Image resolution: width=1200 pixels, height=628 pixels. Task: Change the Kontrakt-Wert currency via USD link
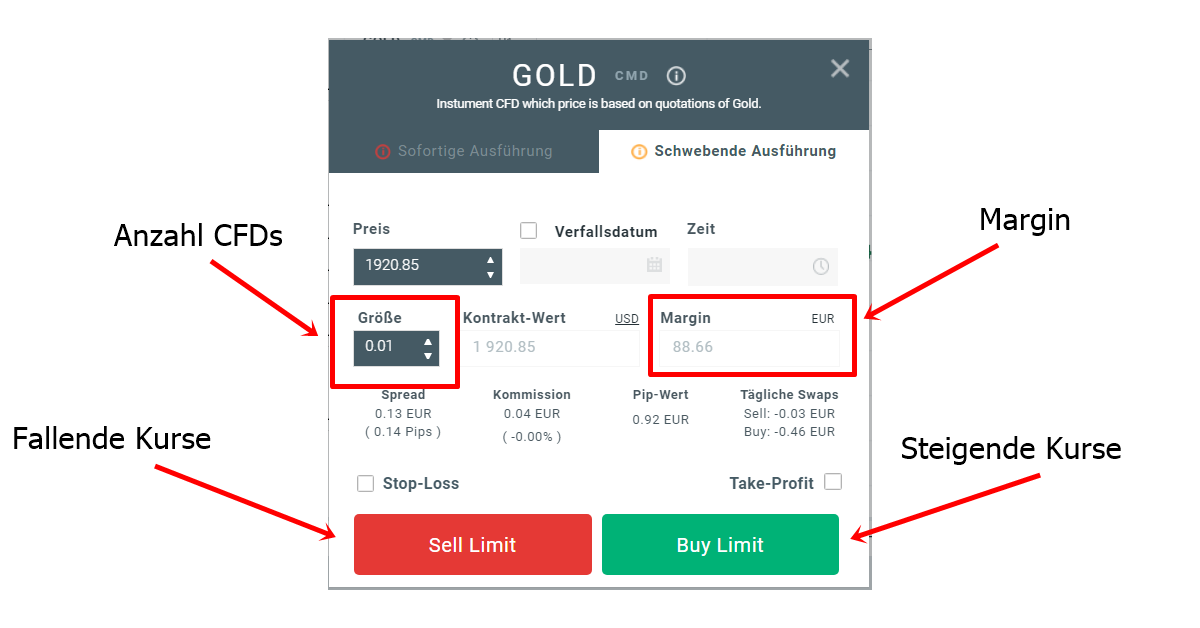point(627,319)
